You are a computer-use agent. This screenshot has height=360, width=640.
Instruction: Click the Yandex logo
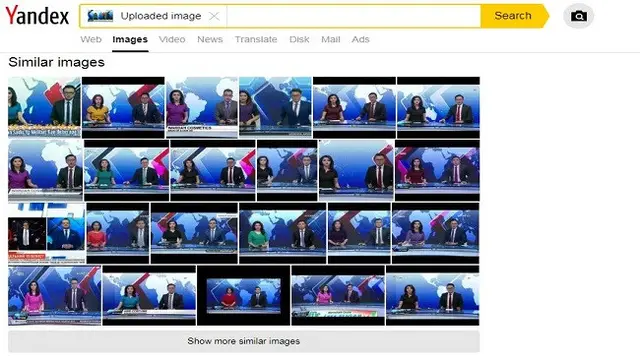(37, 16)
